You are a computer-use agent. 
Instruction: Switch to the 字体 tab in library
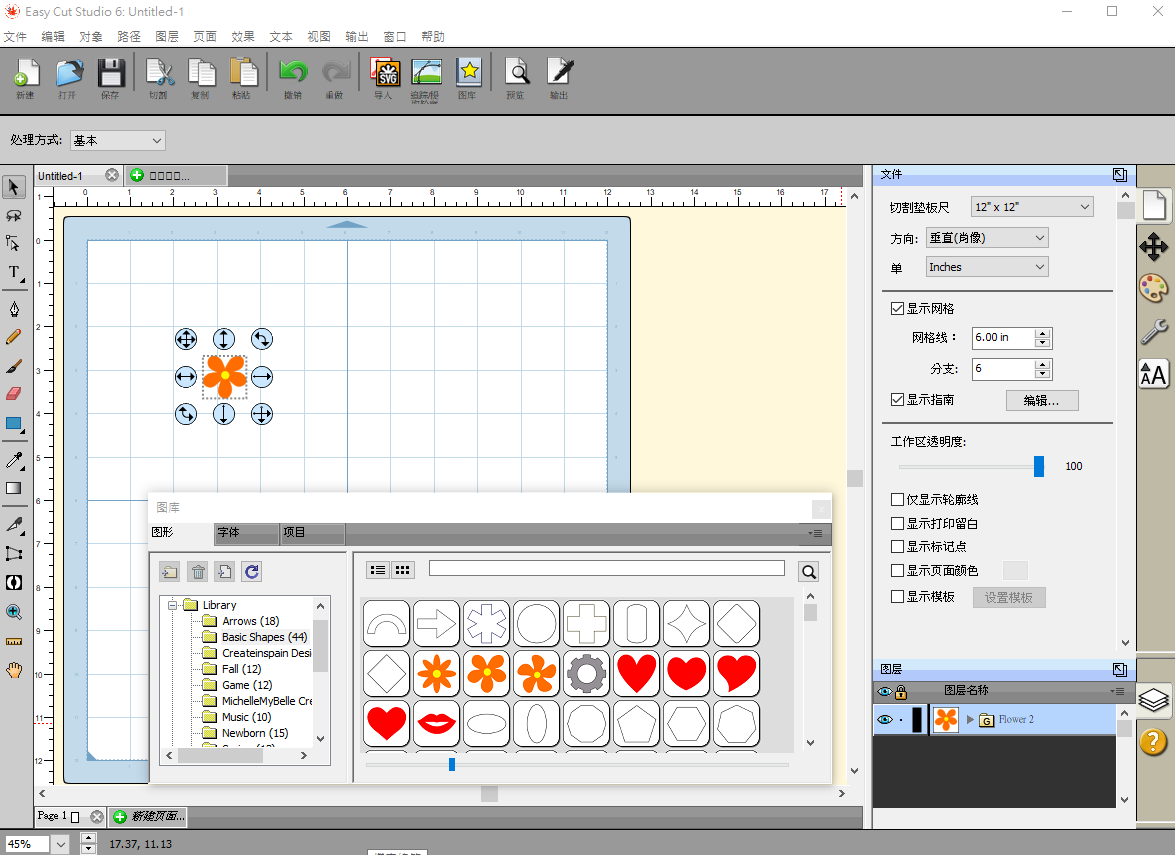coord(246,533)
